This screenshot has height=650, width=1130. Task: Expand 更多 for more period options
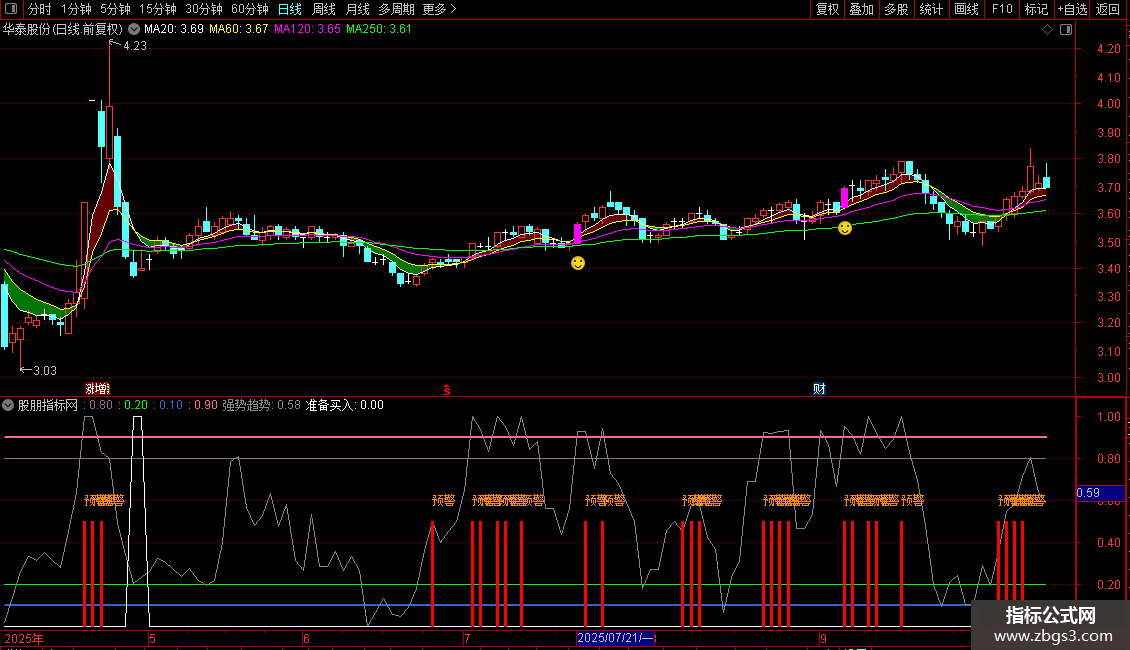[x=439, y=10]
